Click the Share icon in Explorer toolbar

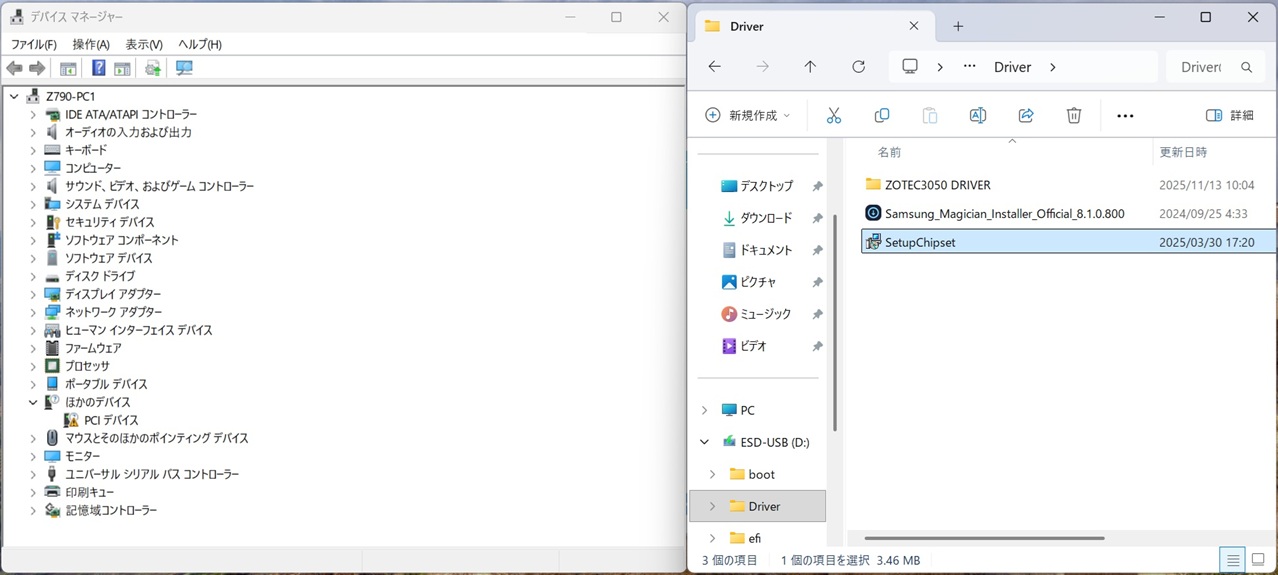1026,116
